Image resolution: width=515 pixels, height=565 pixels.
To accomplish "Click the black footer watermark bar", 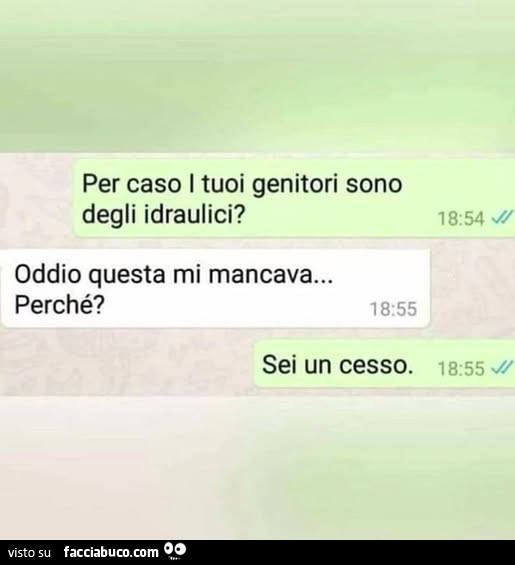I will pyautogui.click(x=257, y=552).
